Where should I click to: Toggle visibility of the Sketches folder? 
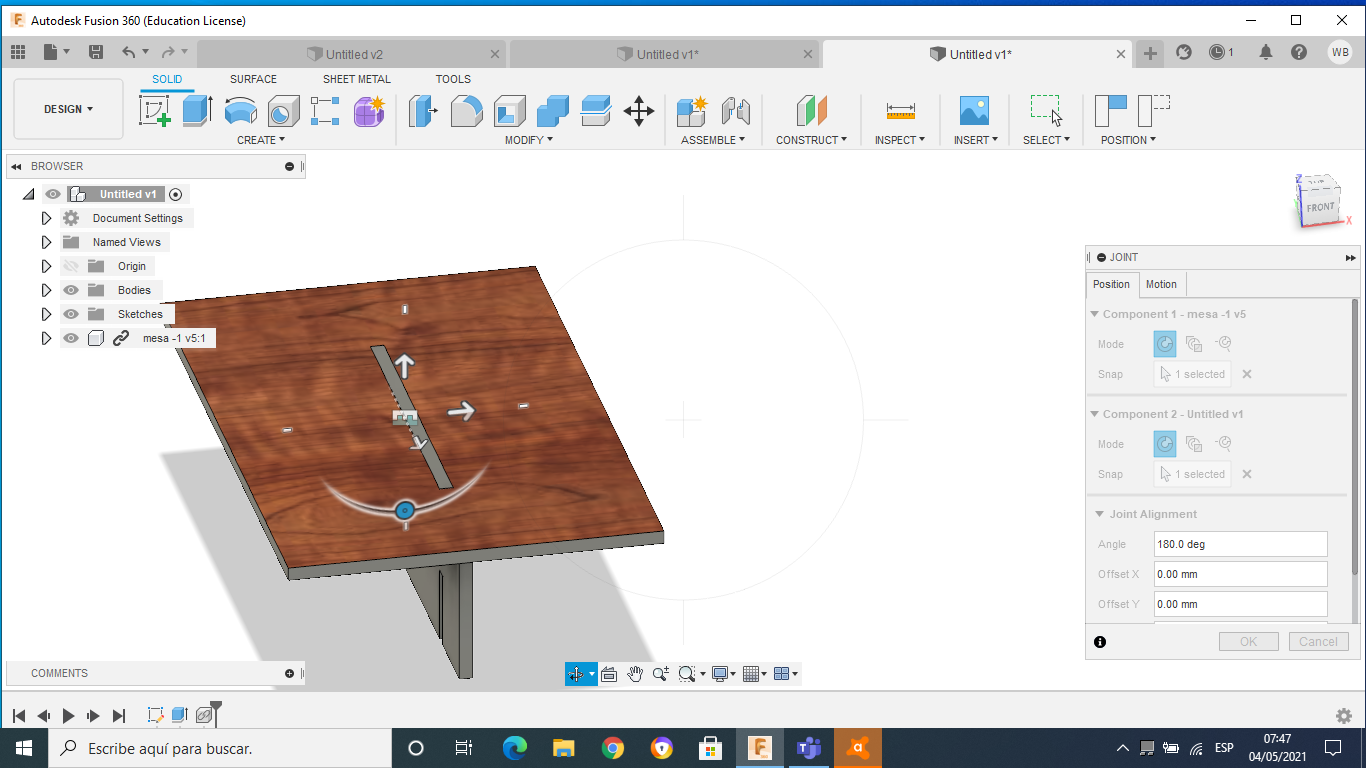pos(70,314)
